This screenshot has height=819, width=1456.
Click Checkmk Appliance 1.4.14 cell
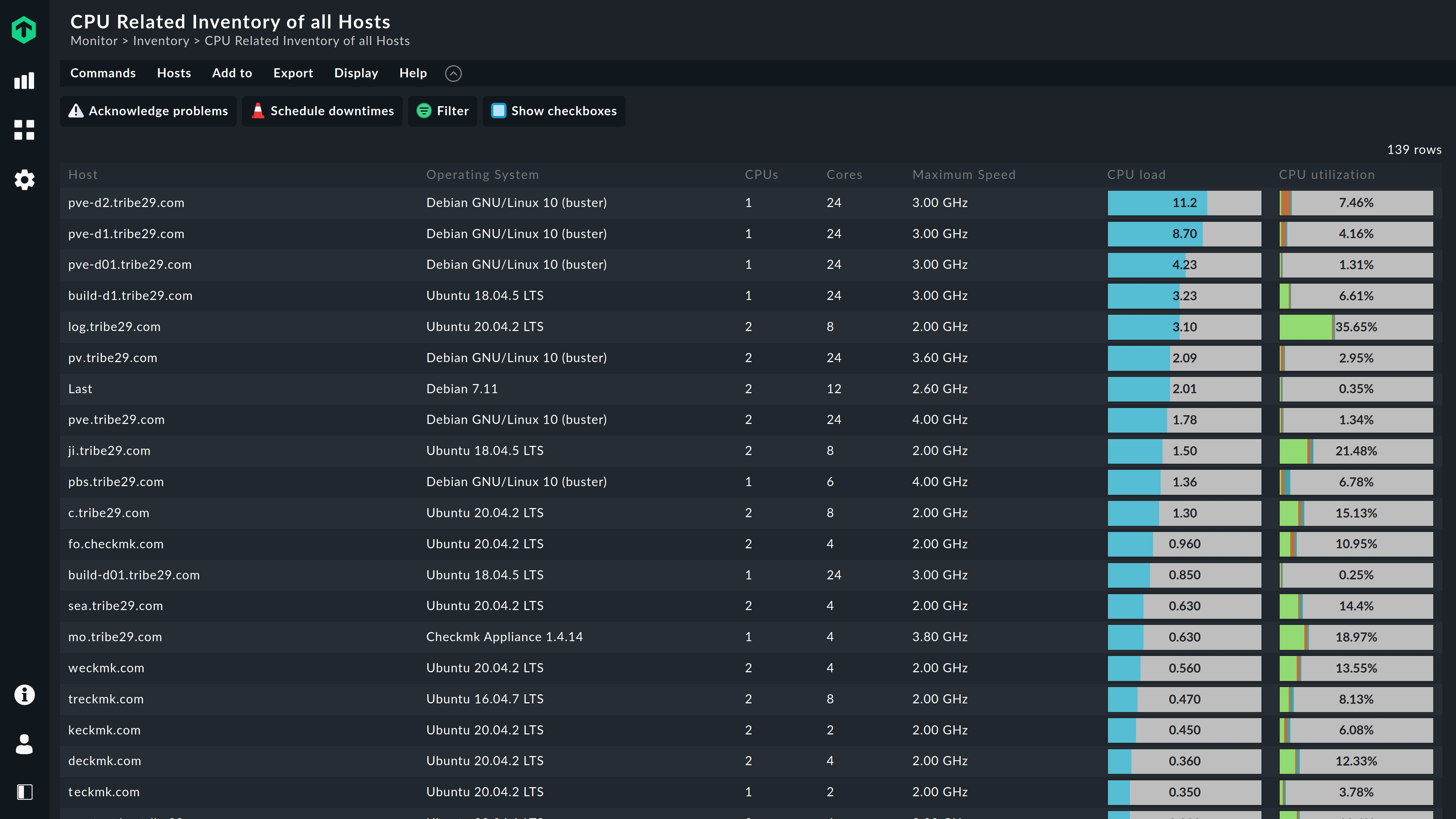coord(504,637)
